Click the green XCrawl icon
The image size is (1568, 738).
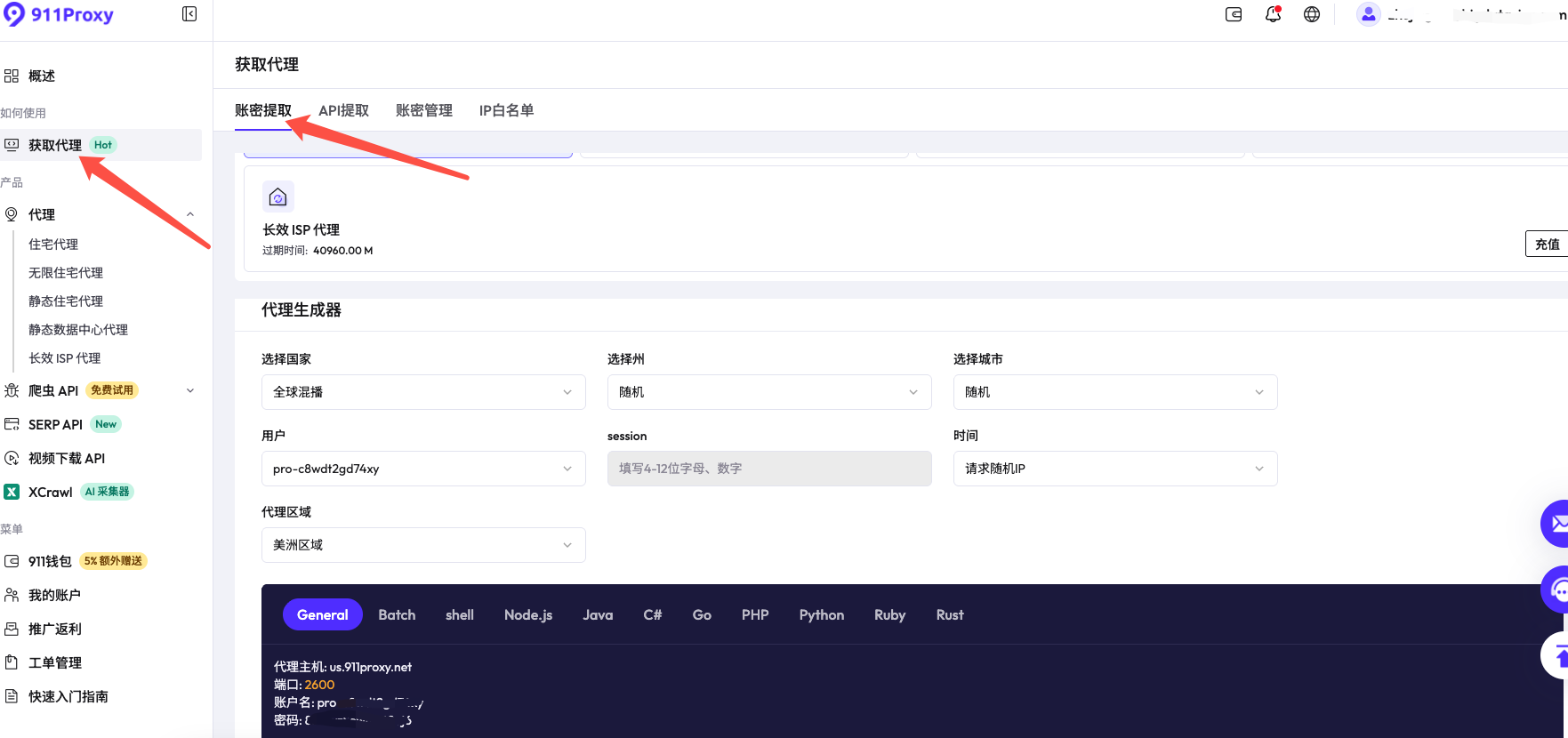click(12, 492)
